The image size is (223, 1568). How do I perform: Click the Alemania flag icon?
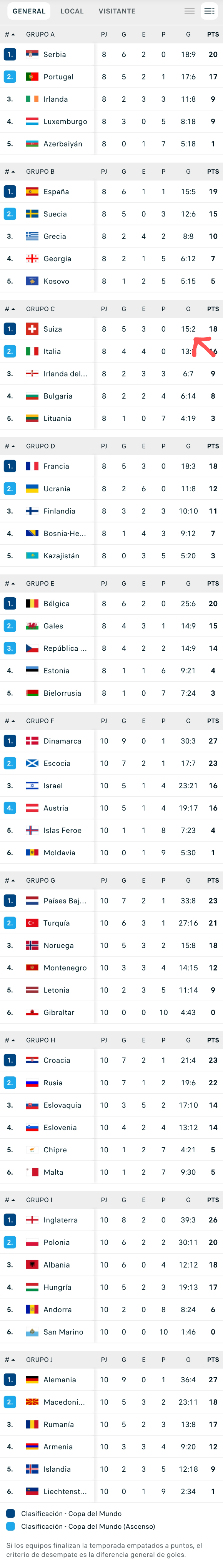[32, 1380]
